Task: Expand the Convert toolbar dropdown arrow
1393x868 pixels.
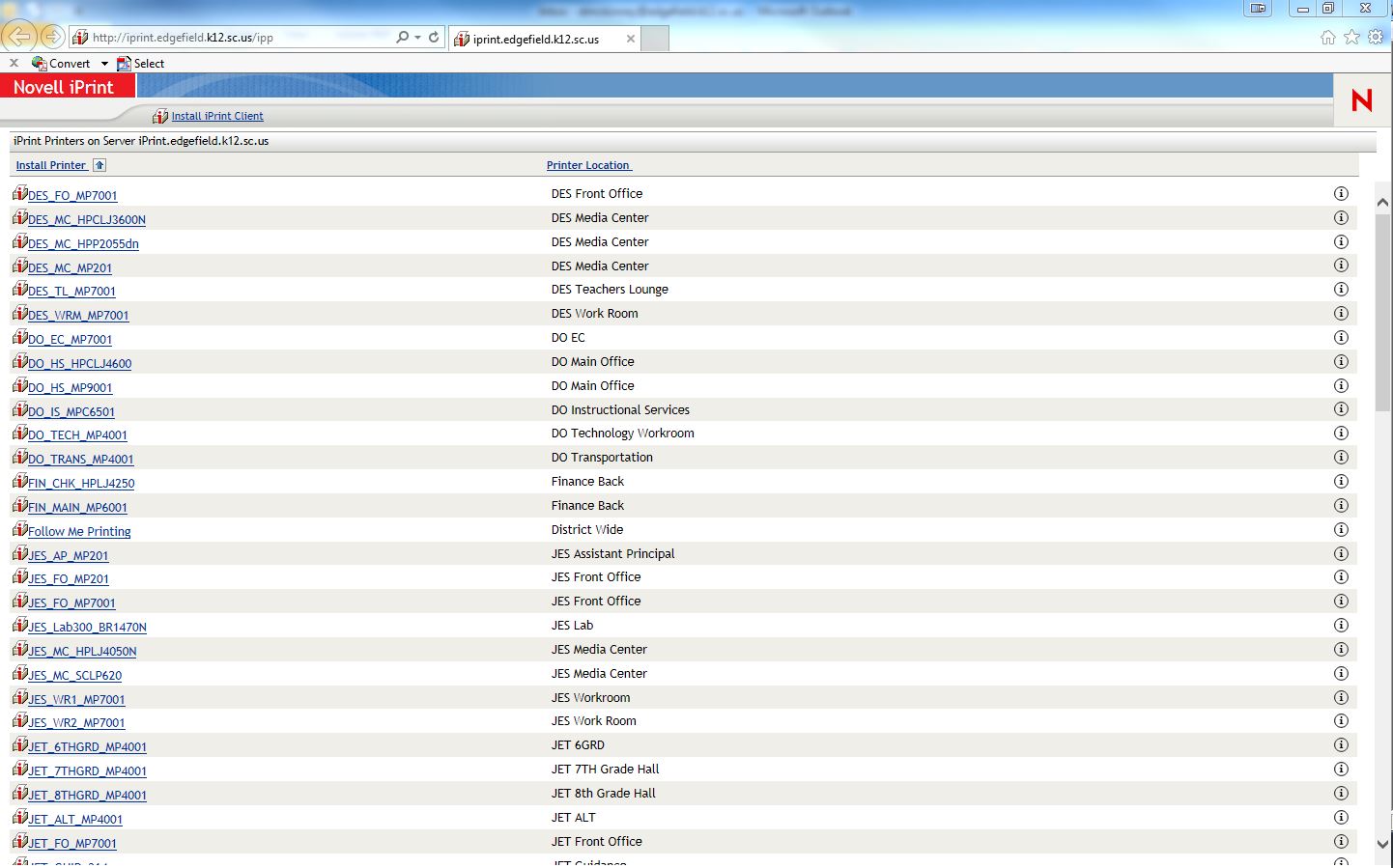Action: [104, 64]
